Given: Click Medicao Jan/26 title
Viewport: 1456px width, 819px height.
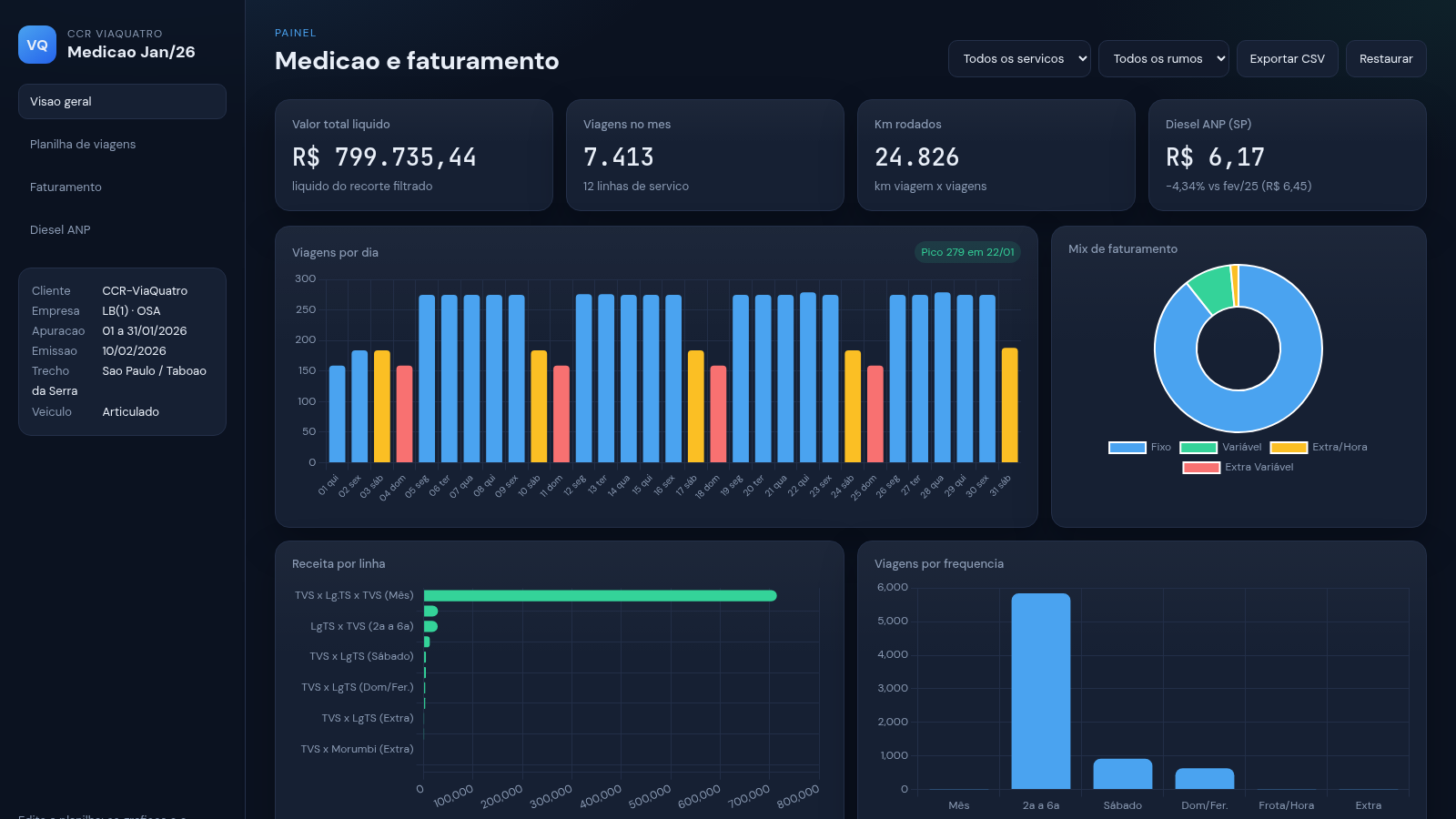Looking at the screenshot, I should [131, 52].
